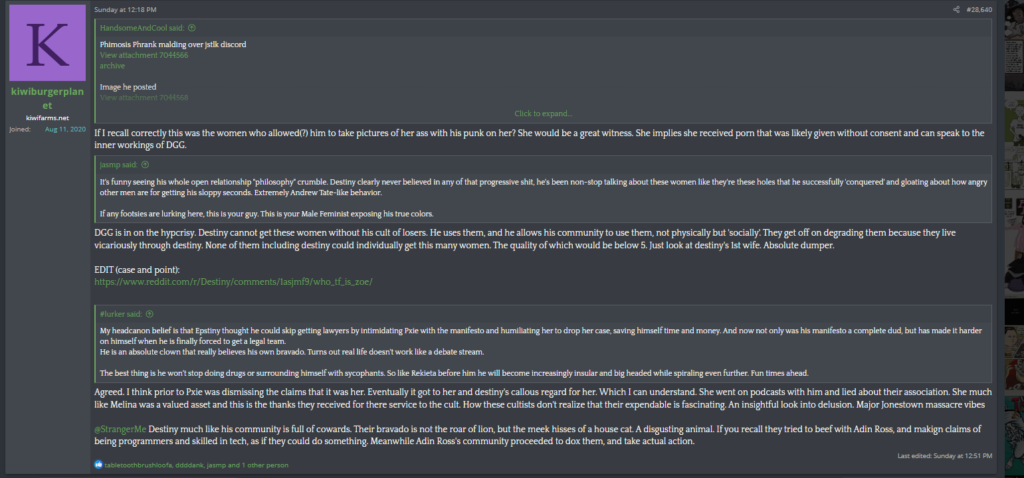Open View attachment 7044566 link
This screenshot has height=478, width=1024.
[144, 56]
